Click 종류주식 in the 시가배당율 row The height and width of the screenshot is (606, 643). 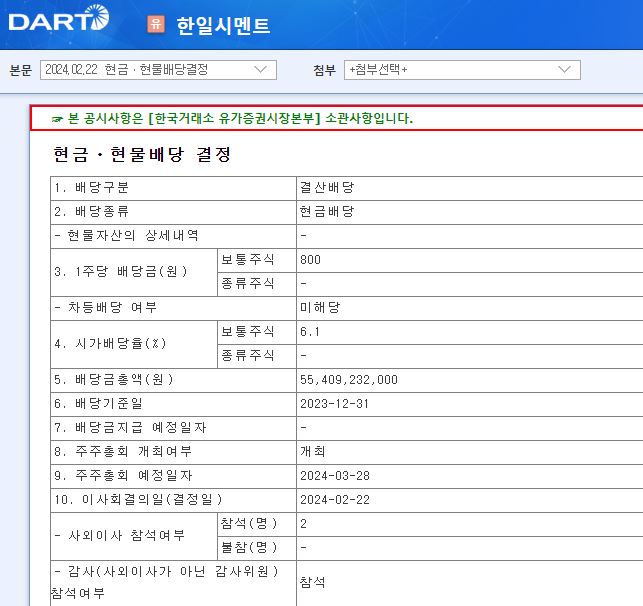(248, 355)
